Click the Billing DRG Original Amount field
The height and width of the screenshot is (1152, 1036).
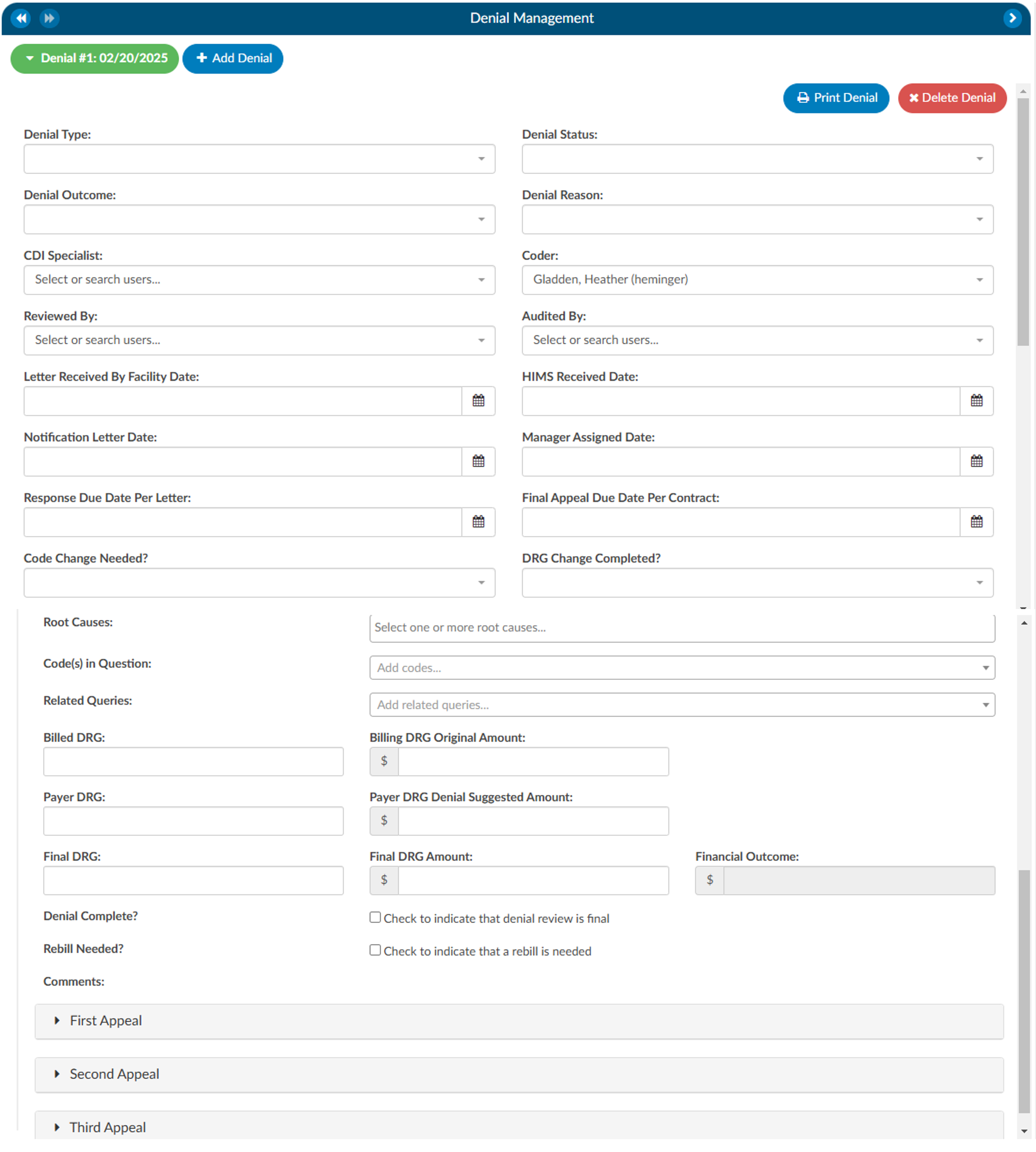[x=533, y=761]
